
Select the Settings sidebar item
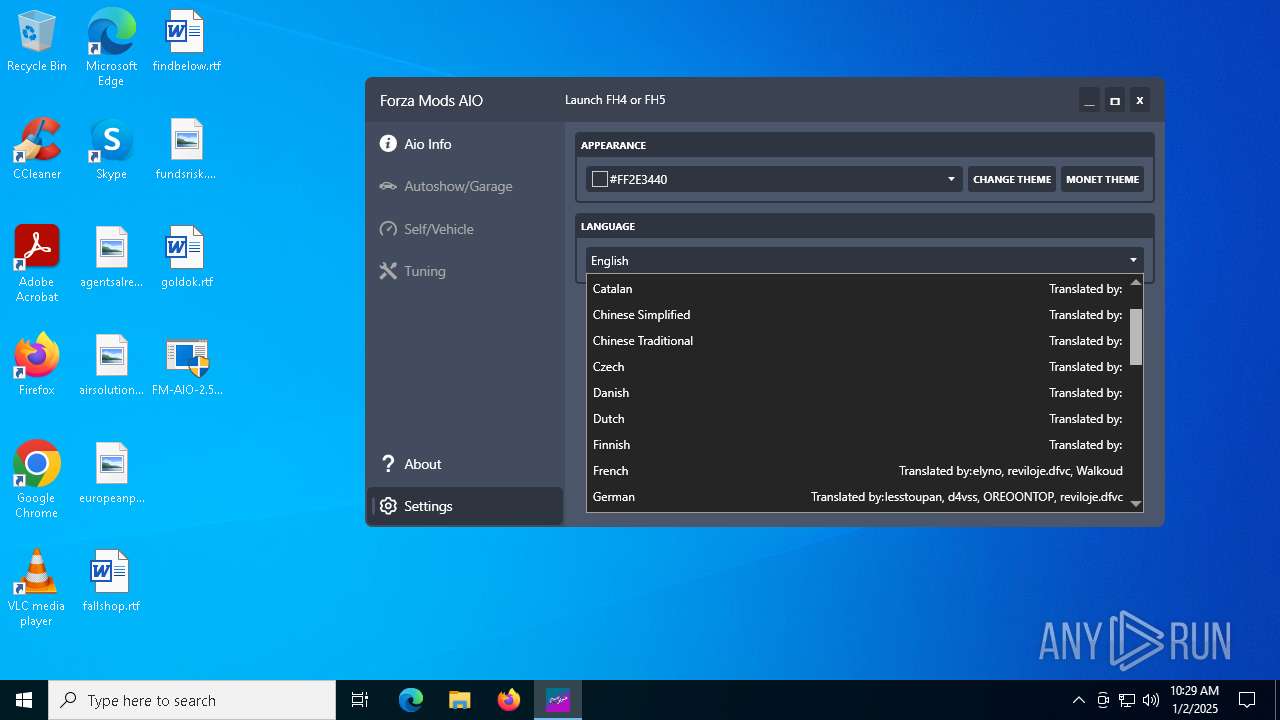coord(465,506)
